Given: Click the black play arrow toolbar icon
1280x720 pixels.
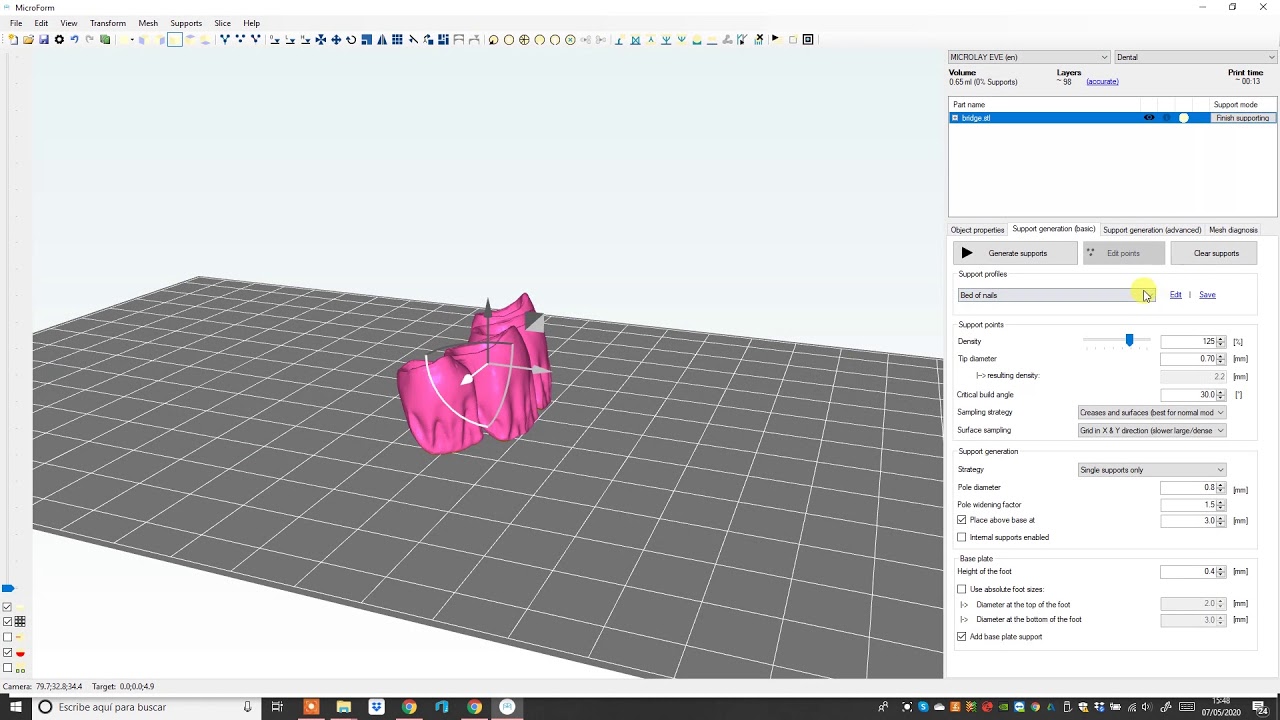Looking at the screenshot, I should pyautogui.click(x=775, y=40).
